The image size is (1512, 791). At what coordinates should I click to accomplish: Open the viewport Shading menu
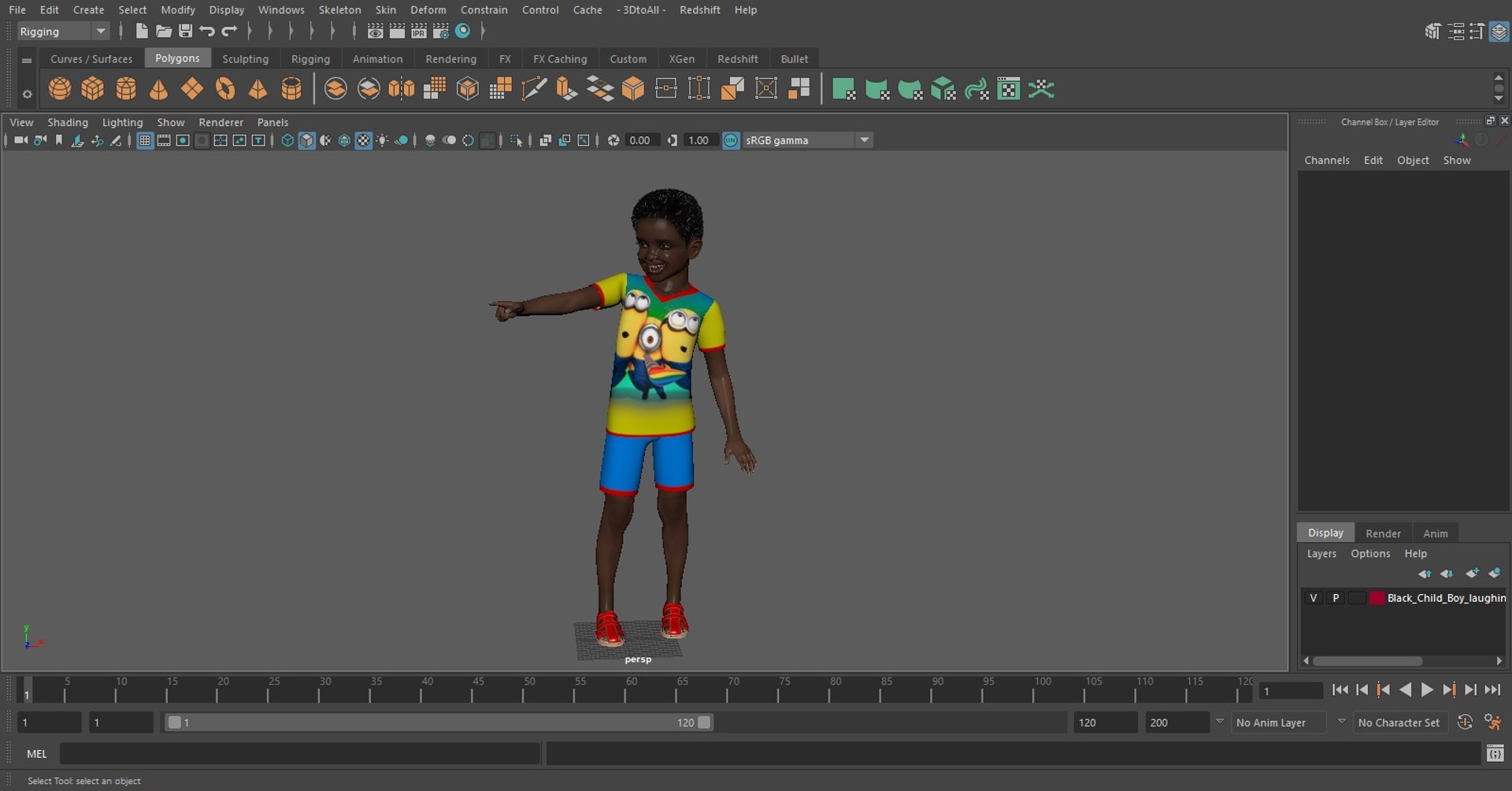(68, 122)
